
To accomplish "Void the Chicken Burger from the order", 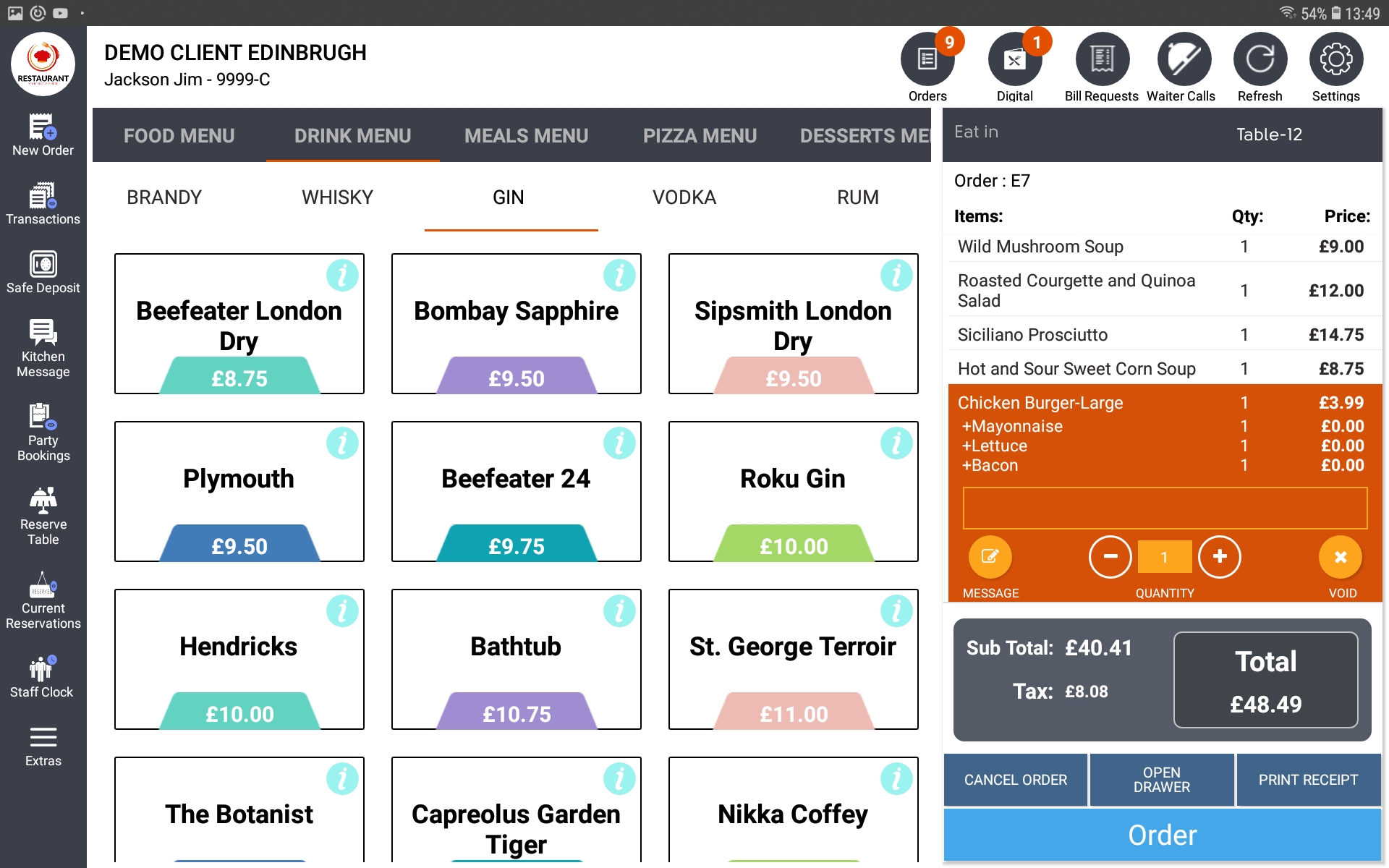I will click(1340, 557).
